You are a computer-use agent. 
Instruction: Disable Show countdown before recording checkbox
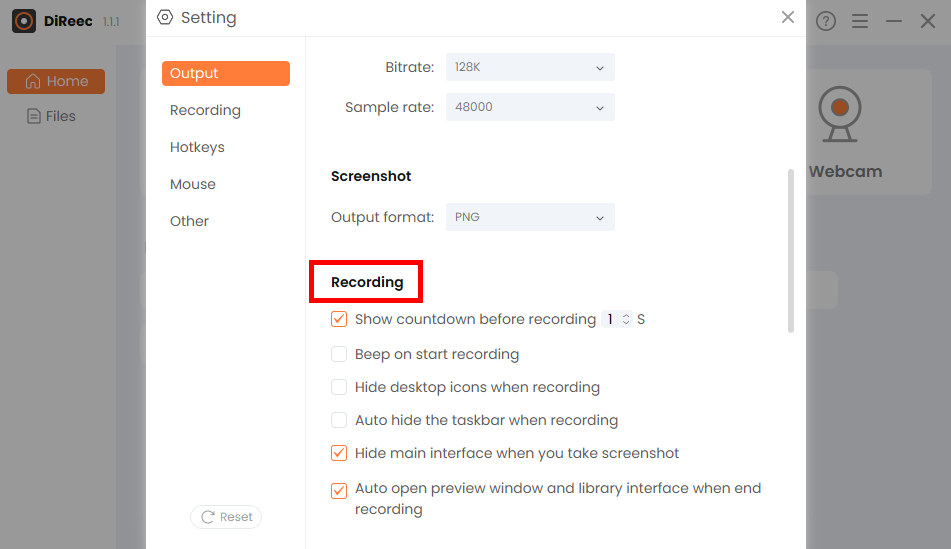pos(339,320)
